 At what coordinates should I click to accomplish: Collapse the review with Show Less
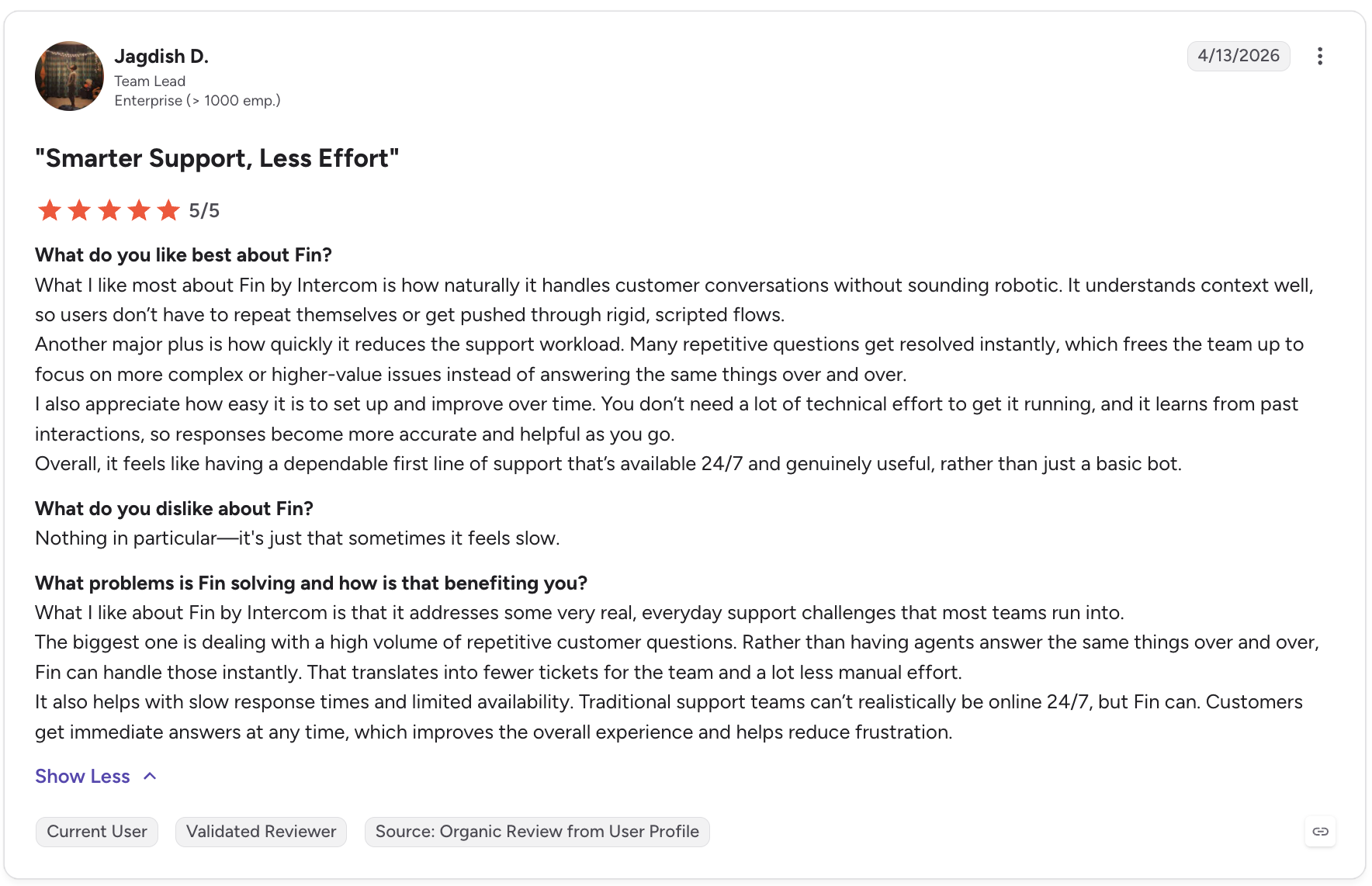pyautogui.click(x=82, y=777)
